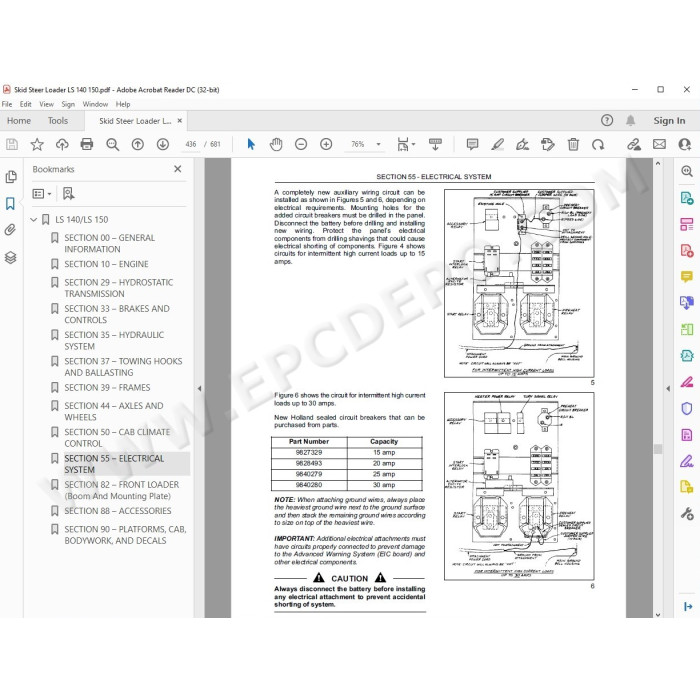The height and width of the screenshot is (700, 700).
Task: Add a sticky note comment
Action: [x=472, y=144]
